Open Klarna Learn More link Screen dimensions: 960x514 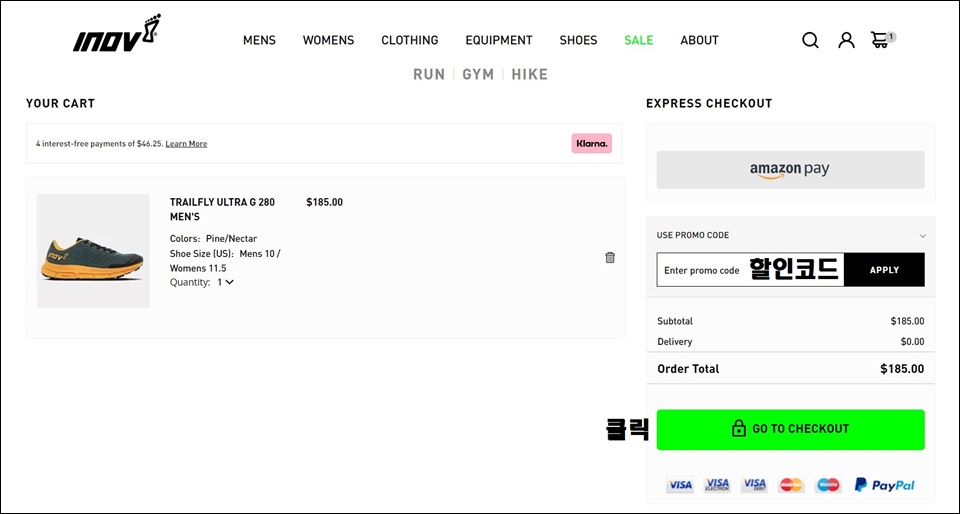tap(186, 144)
